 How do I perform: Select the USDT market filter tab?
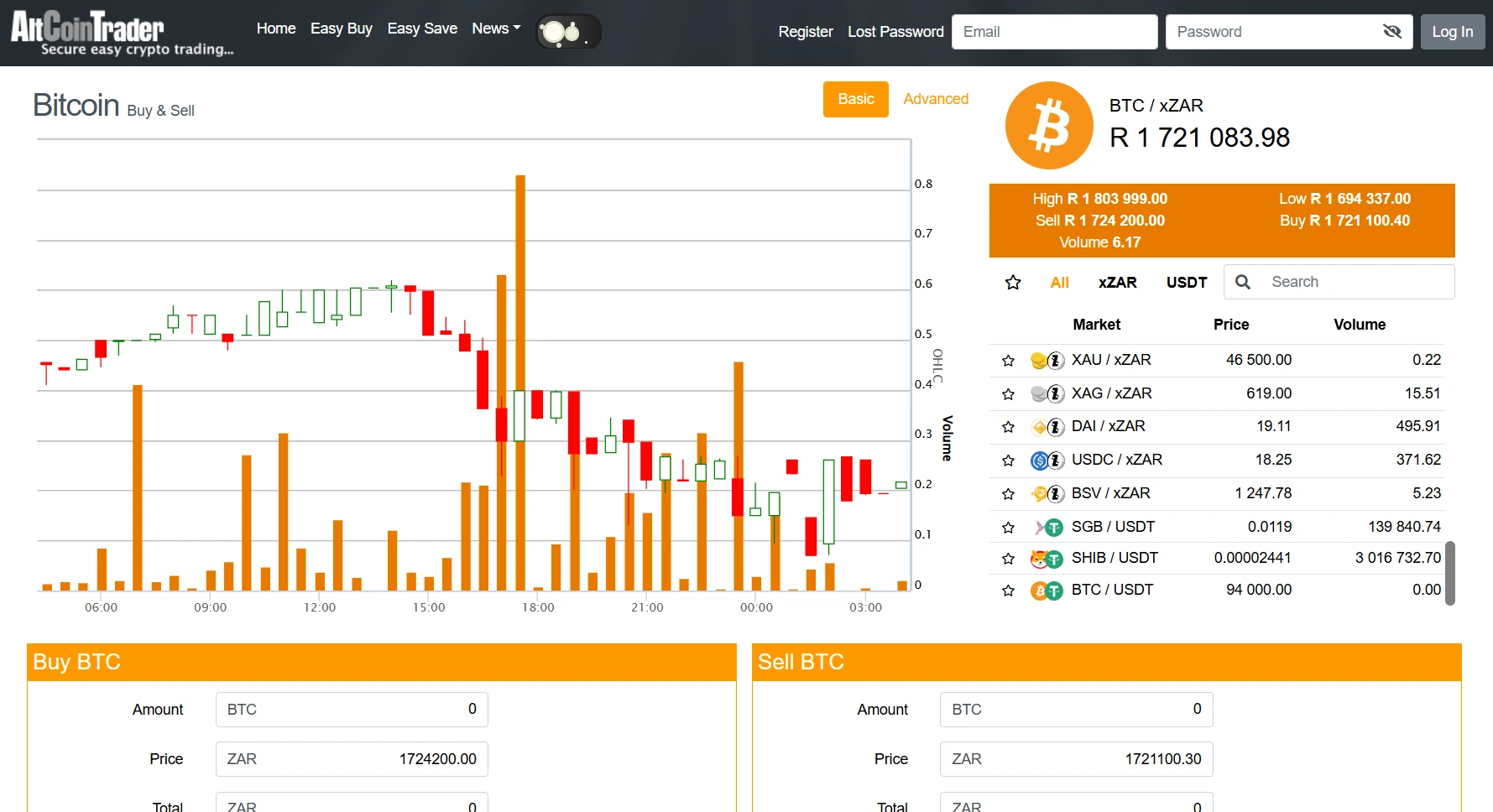[1186, 283]
